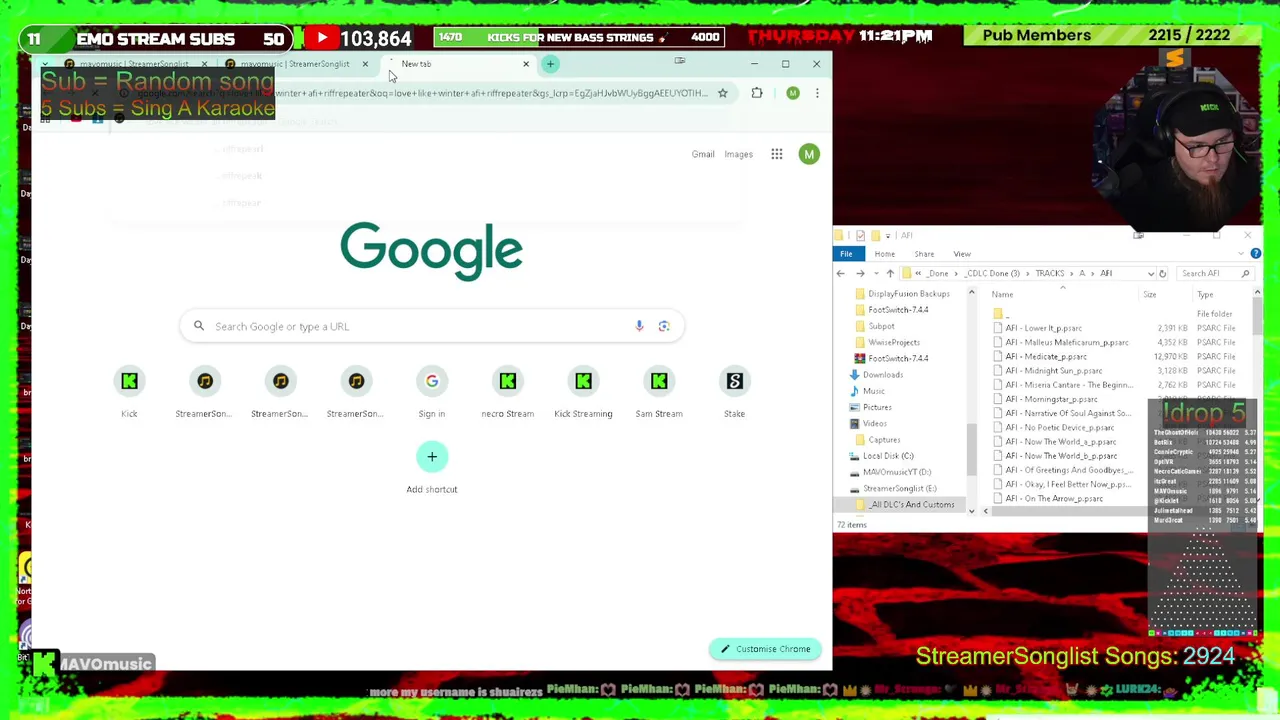Open Gmail link
The image size is (1280, 720).
tap(703, 154)
